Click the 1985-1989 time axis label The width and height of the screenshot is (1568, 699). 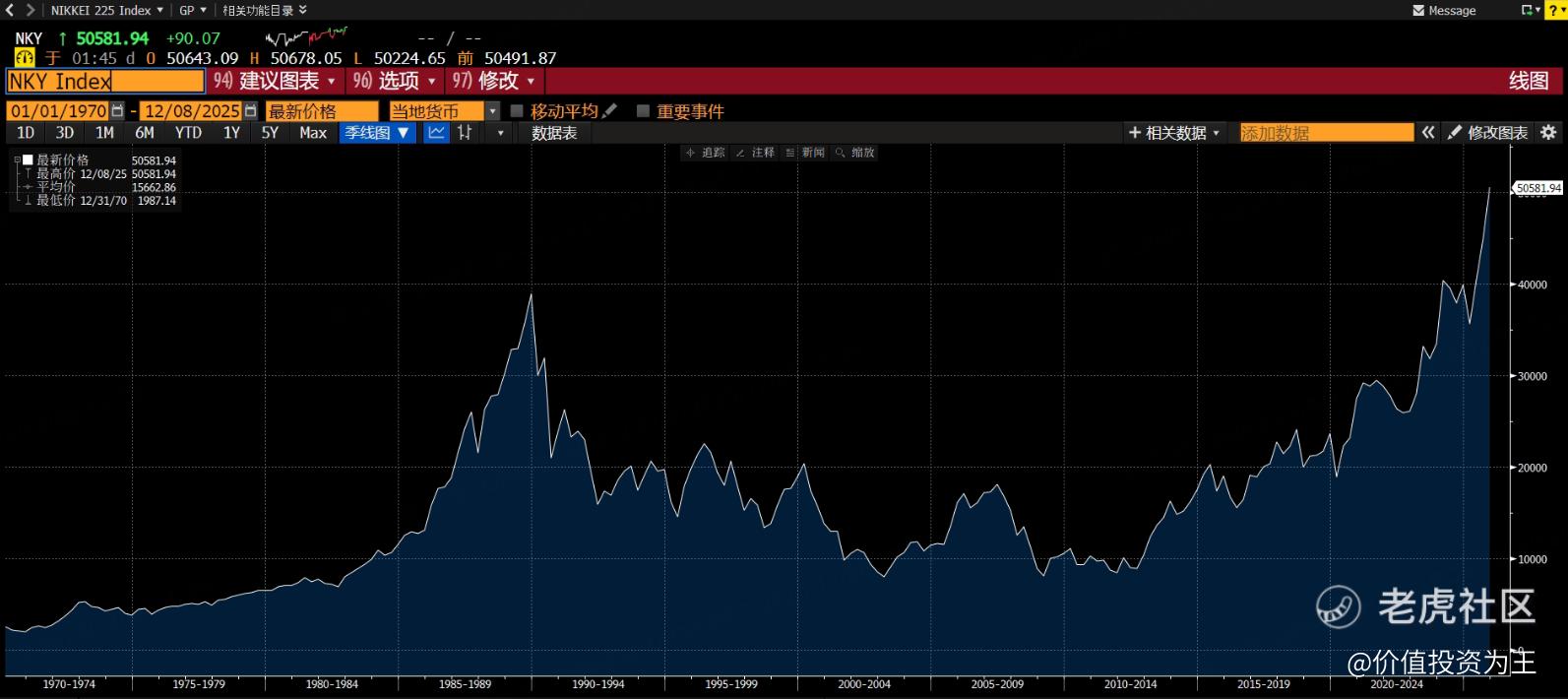click(465, 683)
